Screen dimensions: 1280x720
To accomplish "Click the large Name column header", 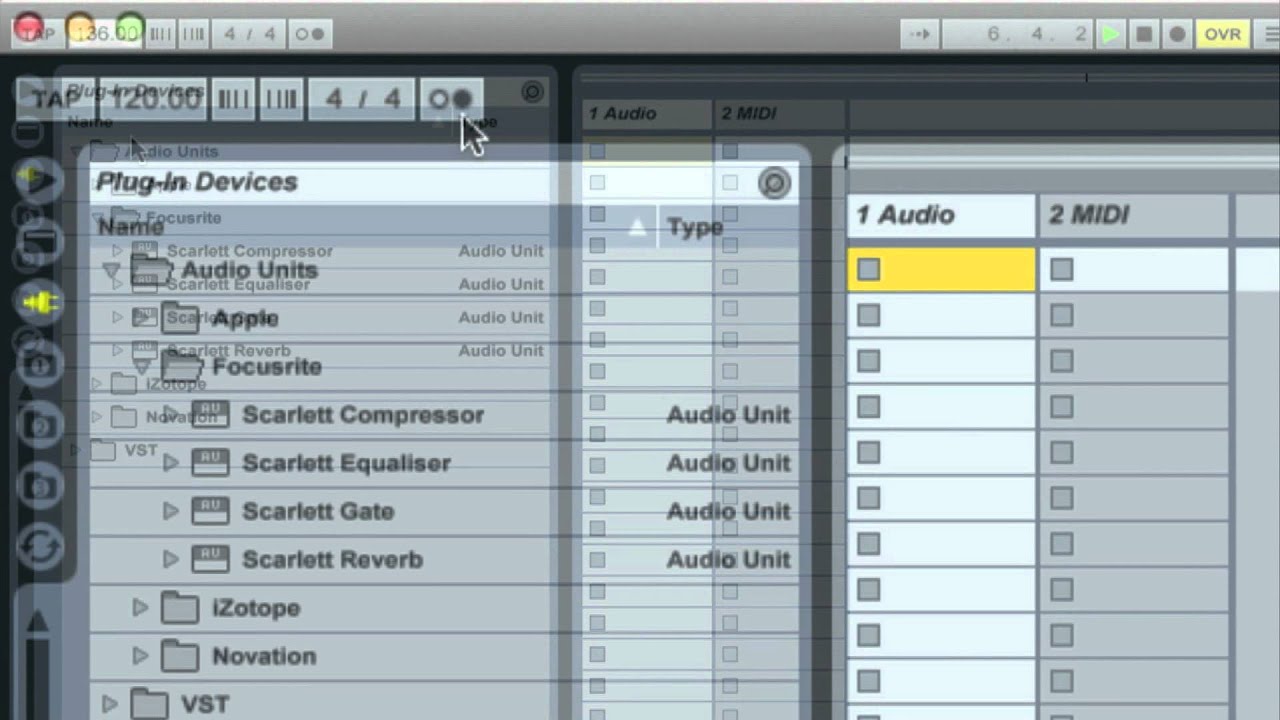I will (131, 226).
